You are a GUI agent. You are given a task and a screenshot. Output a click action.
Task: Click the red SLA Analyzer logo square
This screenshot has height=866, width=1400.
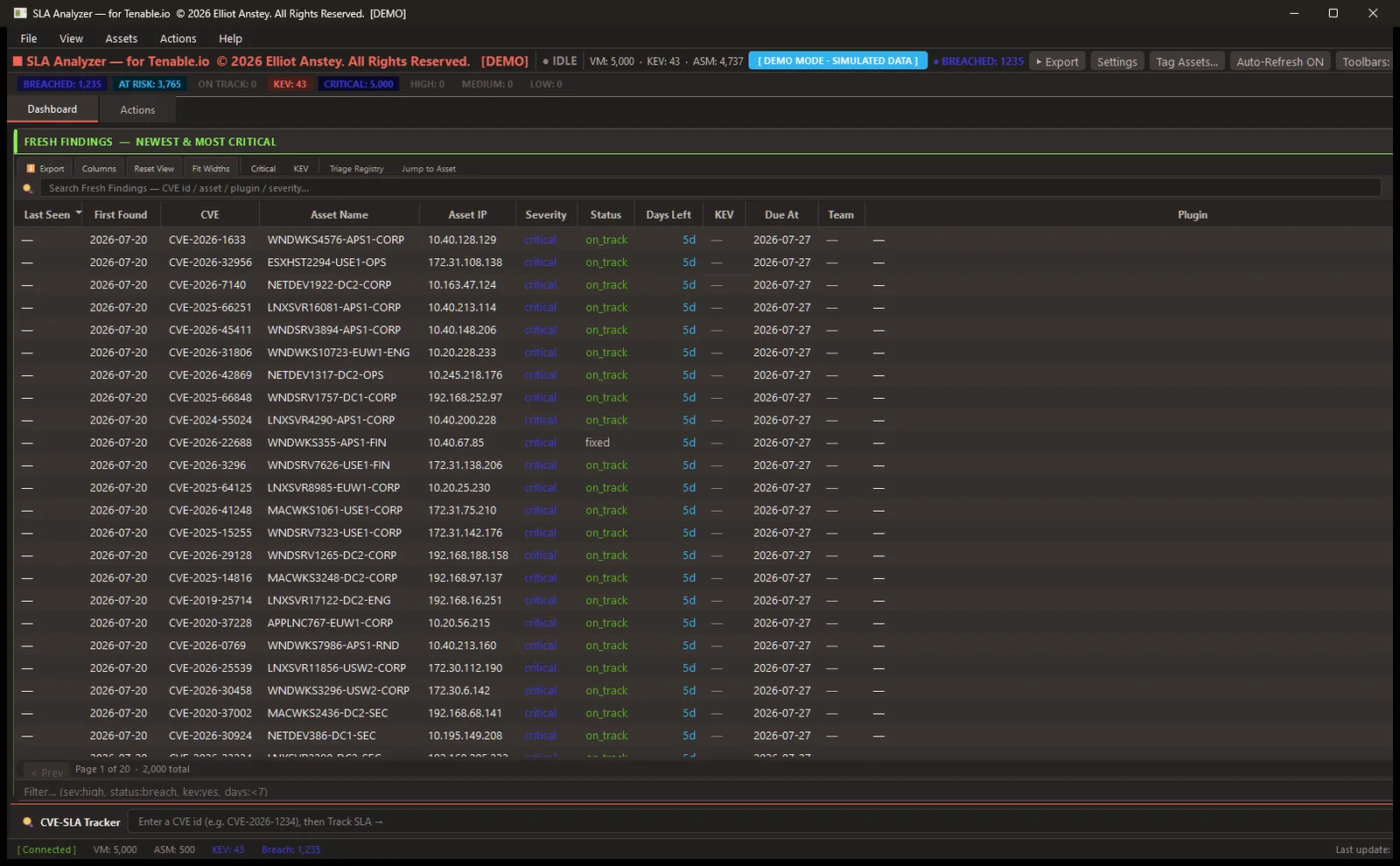17,61
